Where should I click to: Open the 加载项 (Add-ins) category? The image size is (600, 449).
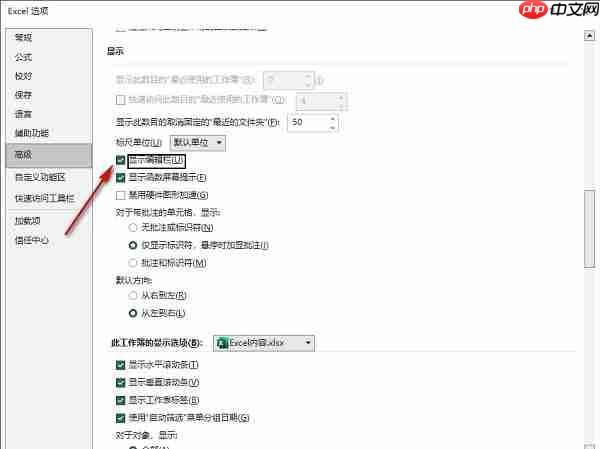(28, 221)
